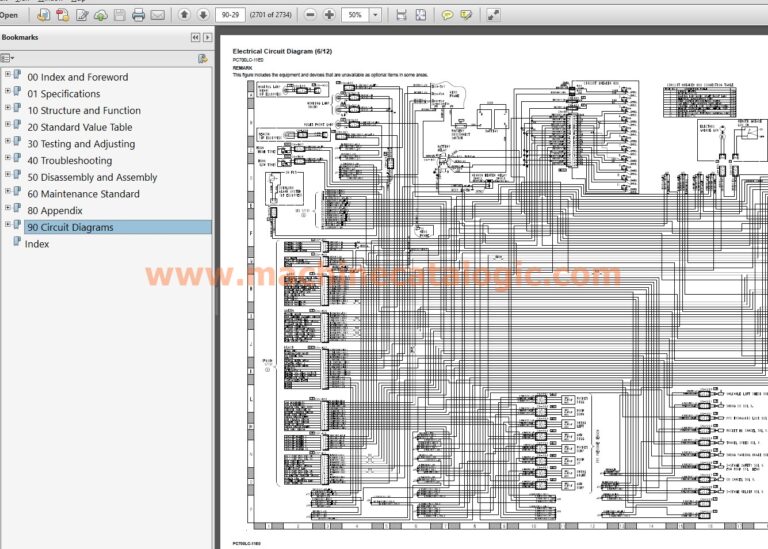Viewport: 768px width, 549px height.
Task: Collapse the Bookmarks panel with double-arrow button
Action: pyautogui.click(x=195, y=37)
